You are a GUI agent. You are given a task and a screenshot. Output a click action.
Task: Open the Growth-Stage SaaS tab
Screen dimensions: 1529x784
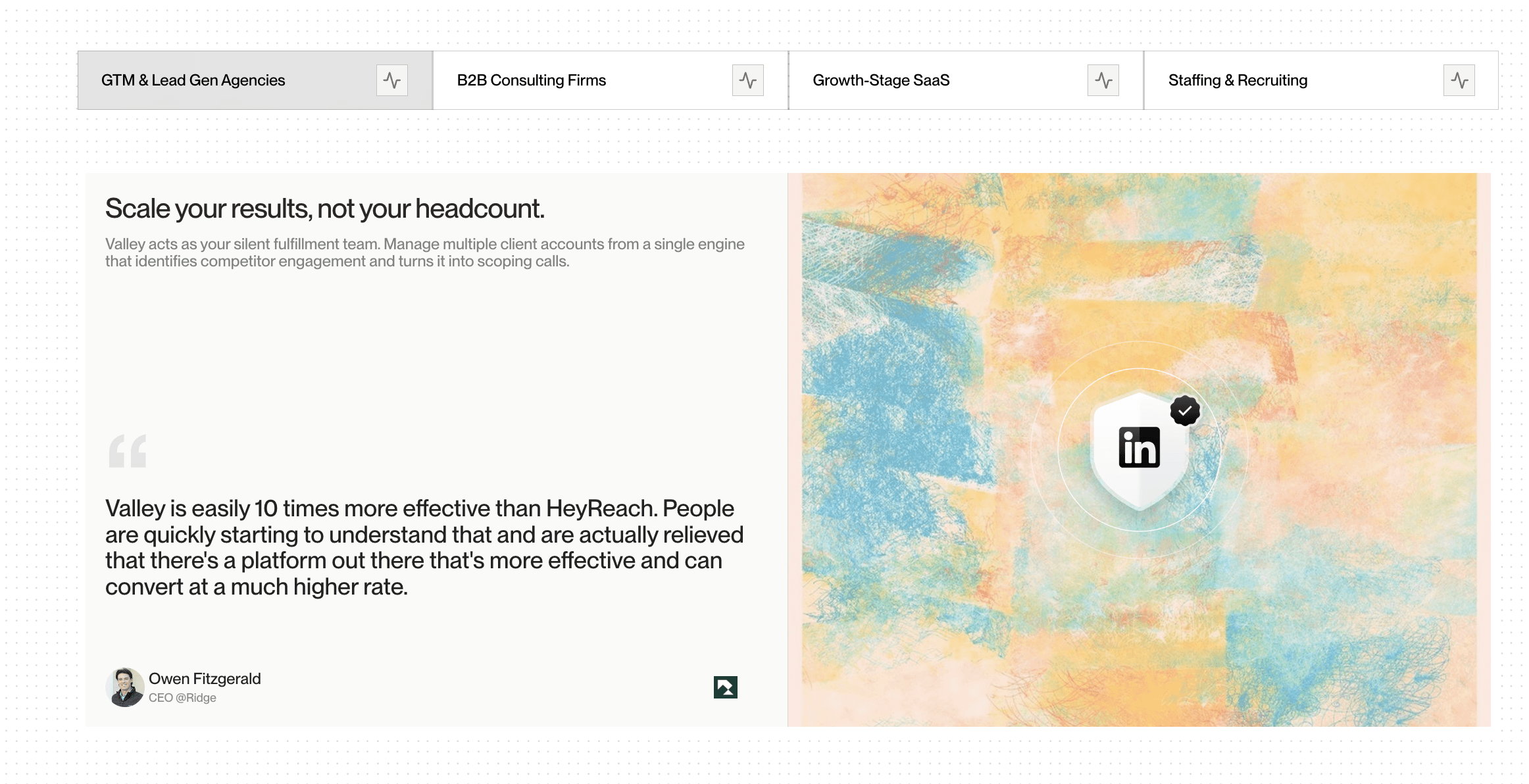pos(881,80)
